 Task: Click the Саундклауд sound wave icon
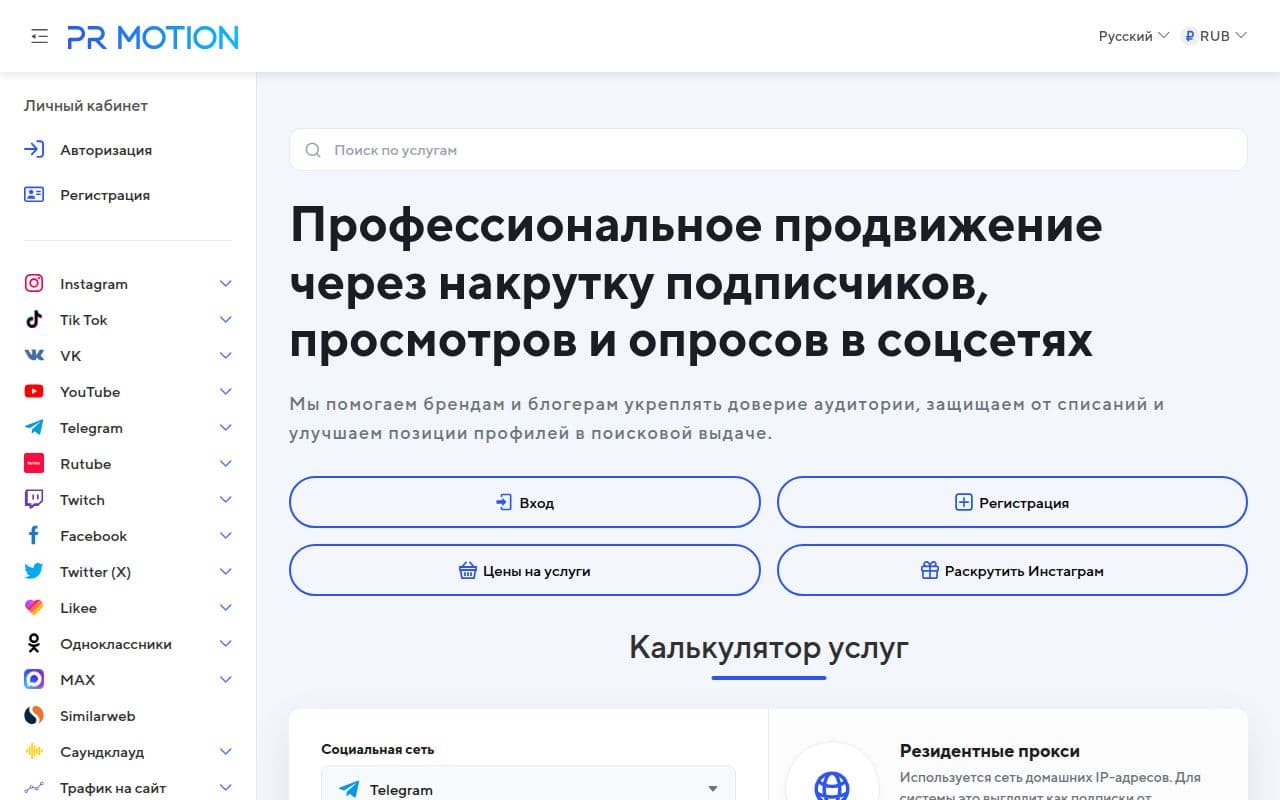[x=34, y=752]
